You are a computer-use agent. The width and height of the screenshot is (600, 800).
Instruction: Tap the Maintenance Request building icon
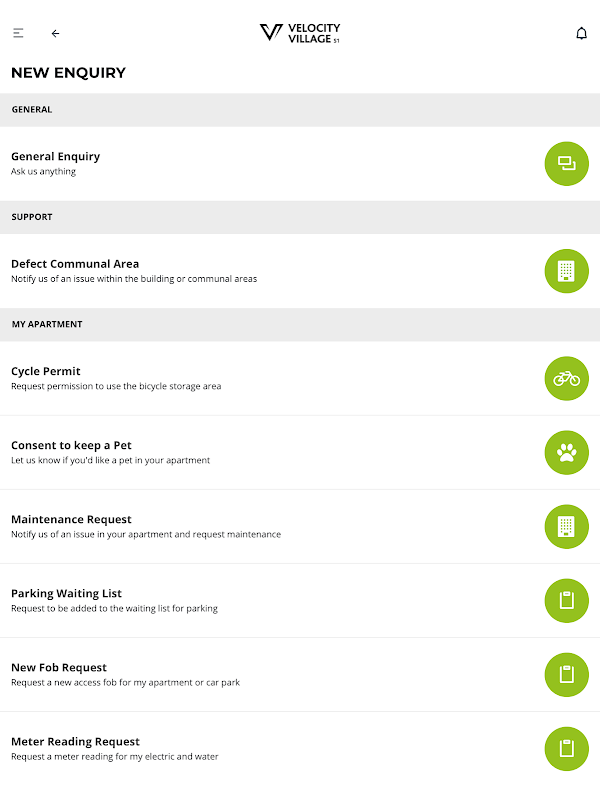click(566, 526)
